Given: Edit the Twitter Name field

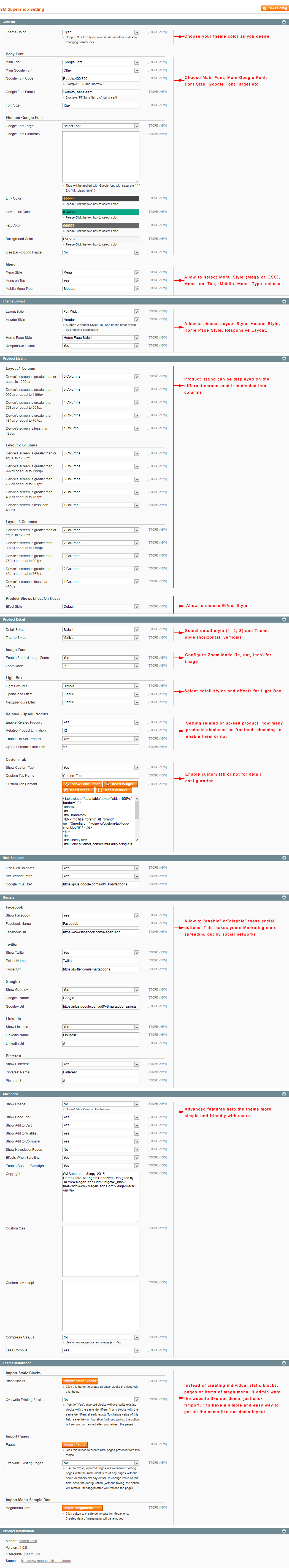Looking at the screenshot, I should point(101,961).
